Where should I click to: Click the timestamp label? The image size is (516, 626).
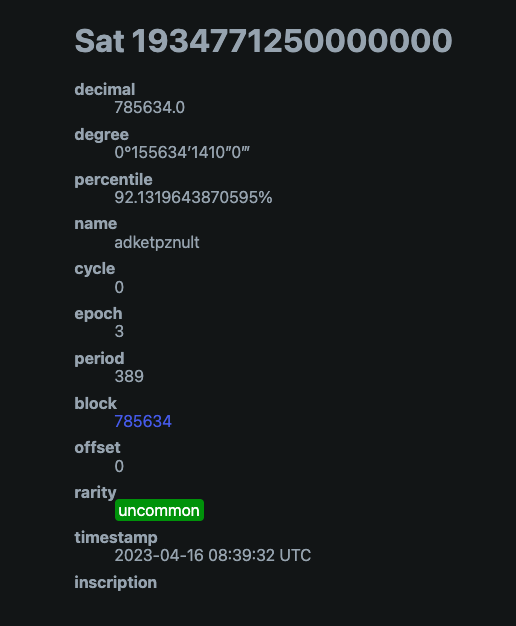pos(116,537)
